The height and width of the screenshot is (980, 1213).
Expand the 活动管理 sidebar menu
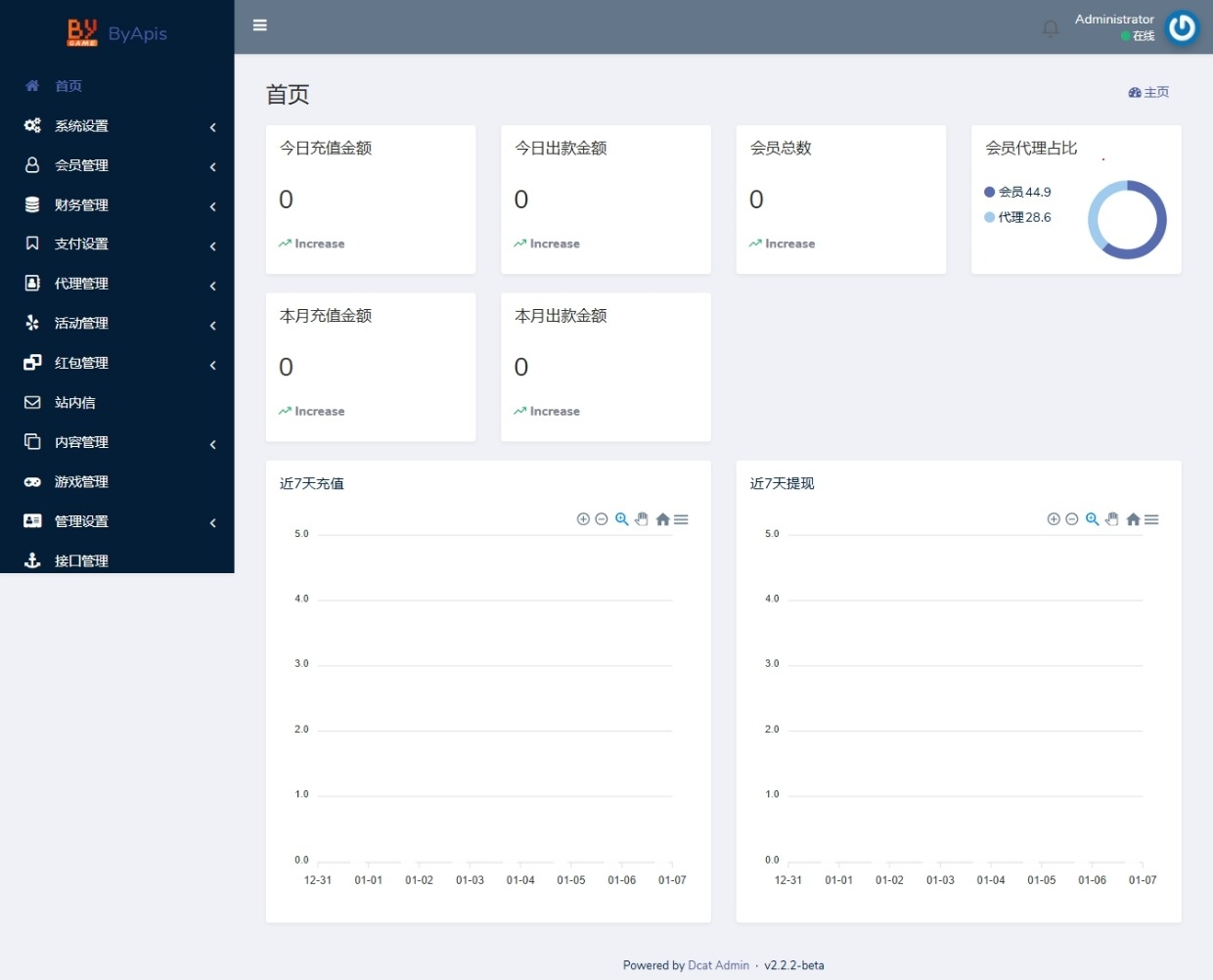(x=117, y=324)
